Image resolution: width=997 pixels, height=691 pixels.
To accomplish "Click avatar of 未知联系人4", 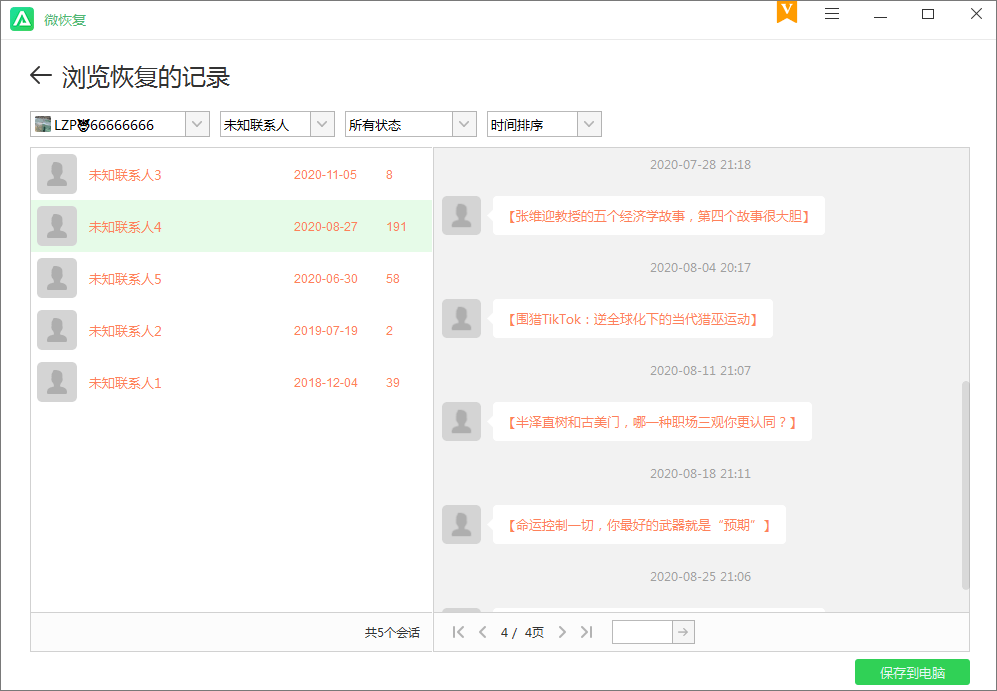I will [x=57, y=226].
